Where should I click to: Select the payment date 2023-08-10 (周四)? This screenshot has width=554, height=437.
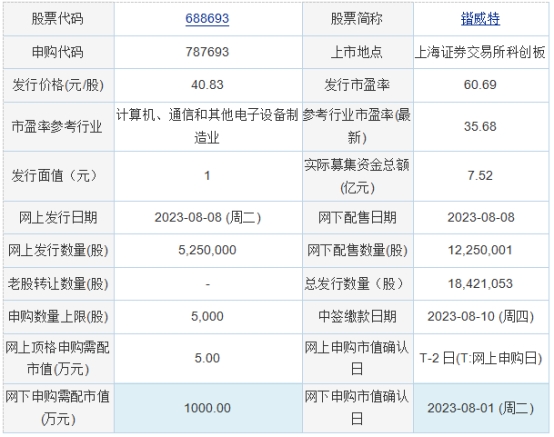tap(481, 316)
